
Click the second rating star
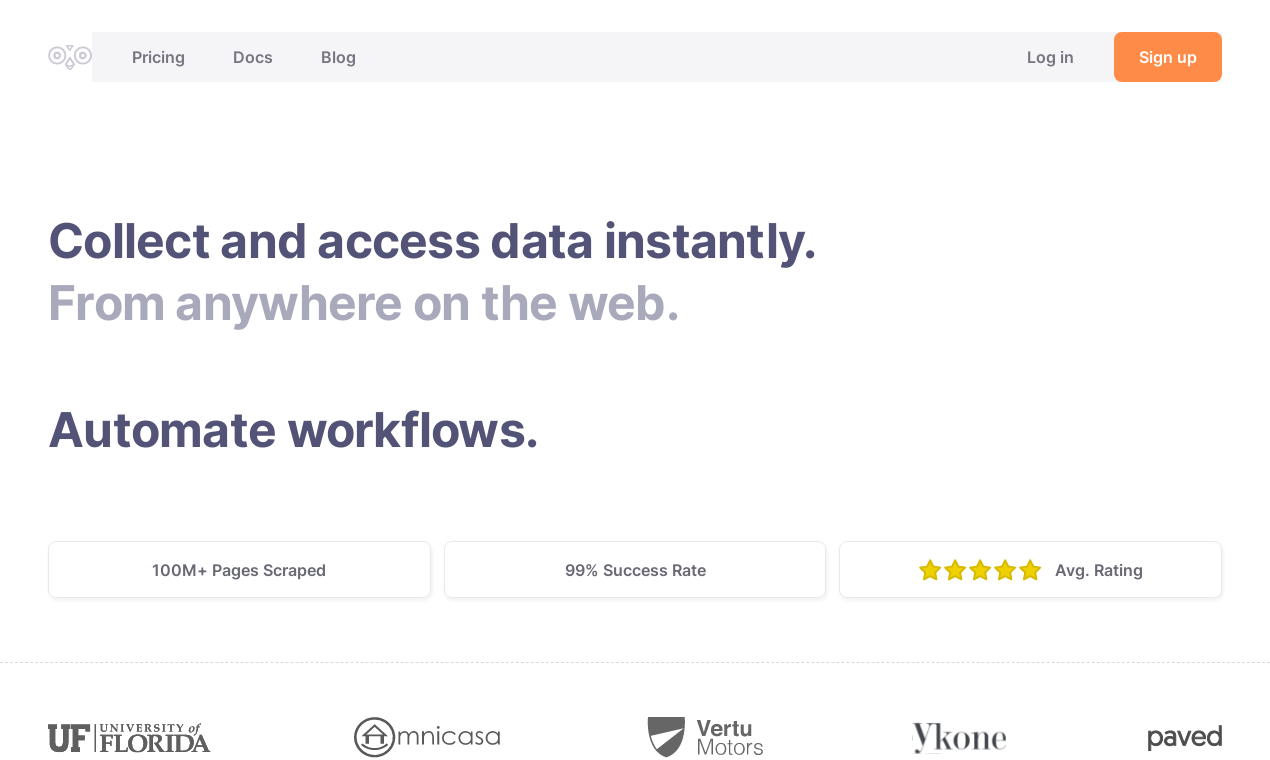pyautogui.click(x=954, y=570)
